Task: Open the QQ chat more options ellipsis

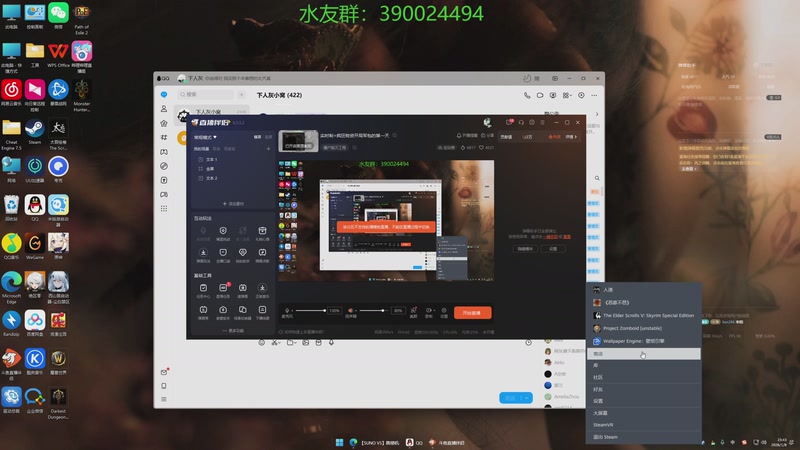Action: 594,95
